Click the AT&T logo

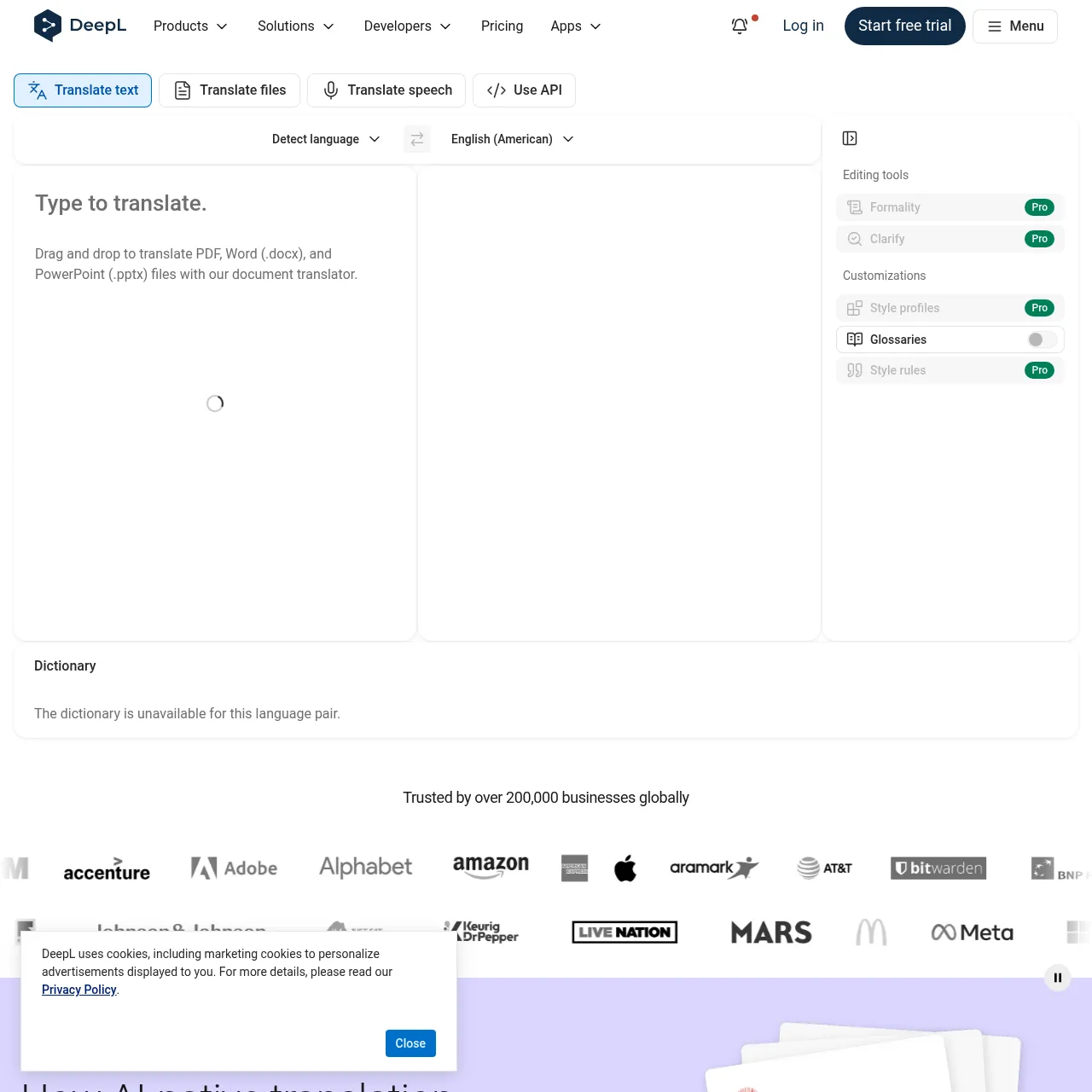(x=824, y=868)
